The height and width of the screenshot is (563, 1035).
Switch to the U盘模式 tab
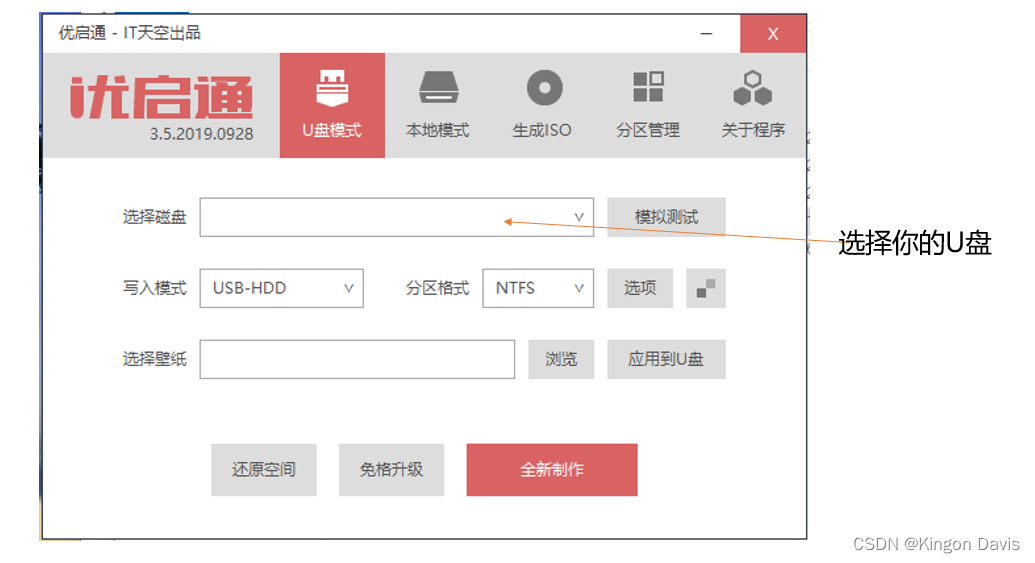(332, 105)
